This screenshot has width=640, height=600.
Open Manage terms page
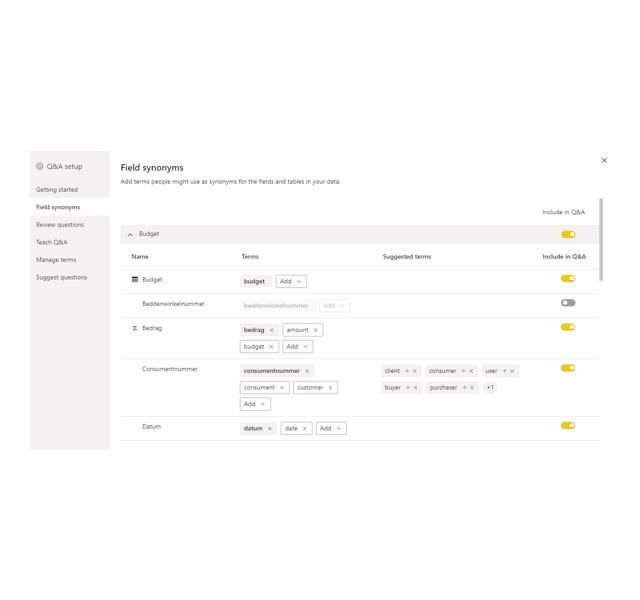pos(56,260)
